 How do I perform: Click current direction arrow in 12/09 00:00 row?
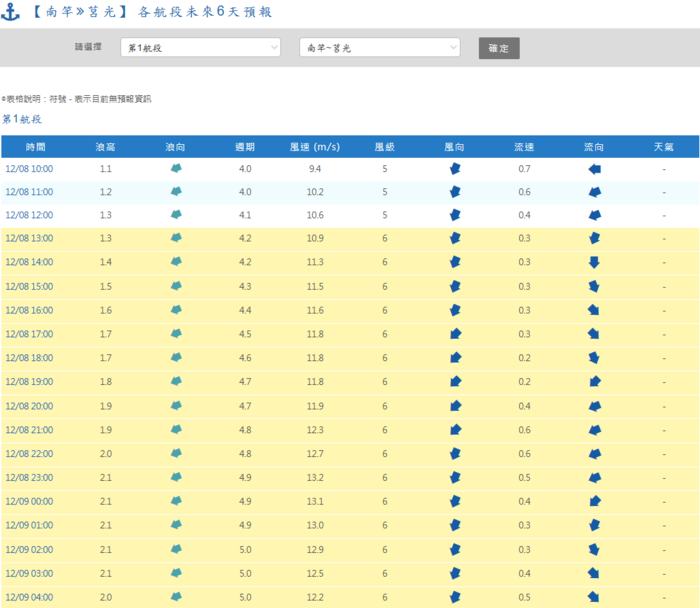pos(594,501)
